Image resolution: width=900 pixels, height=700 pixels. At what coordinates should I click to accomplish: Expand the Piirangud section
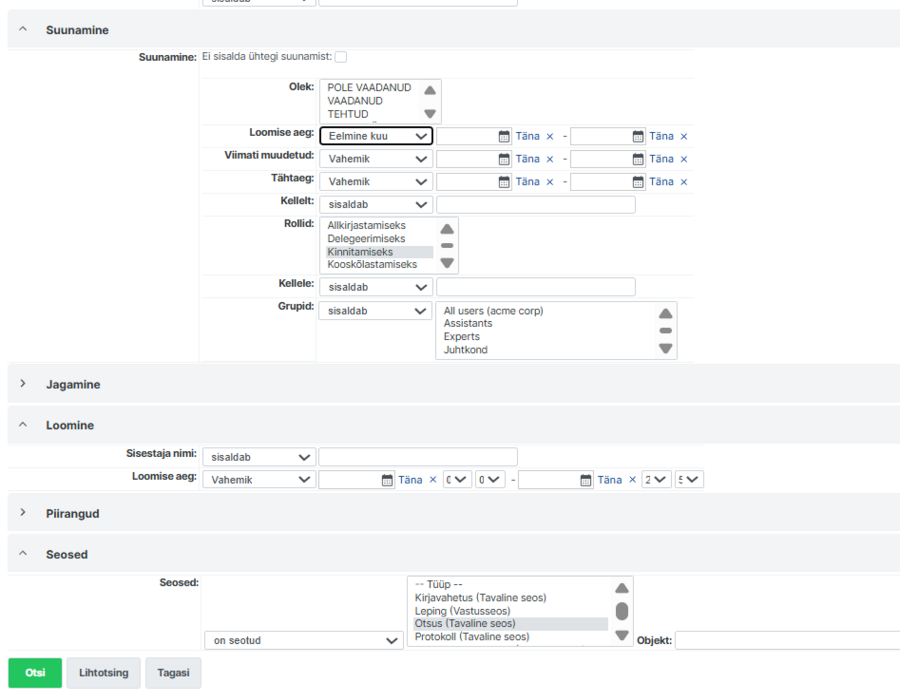[x=23, y=513]
